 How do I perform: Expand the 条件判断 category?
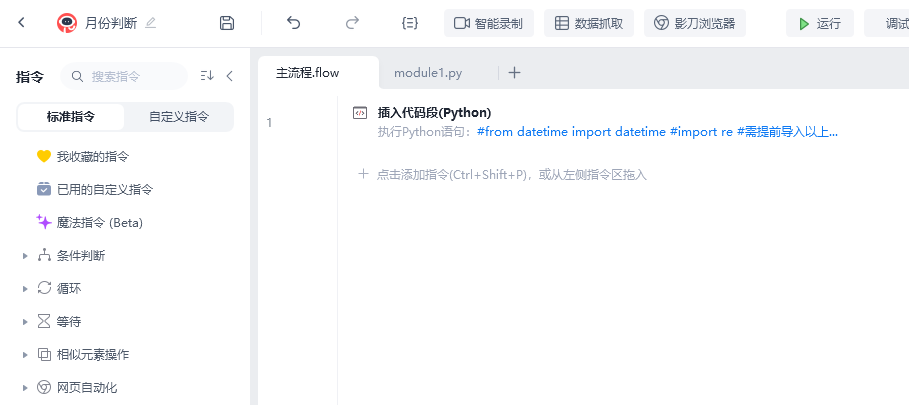point(25,256)
